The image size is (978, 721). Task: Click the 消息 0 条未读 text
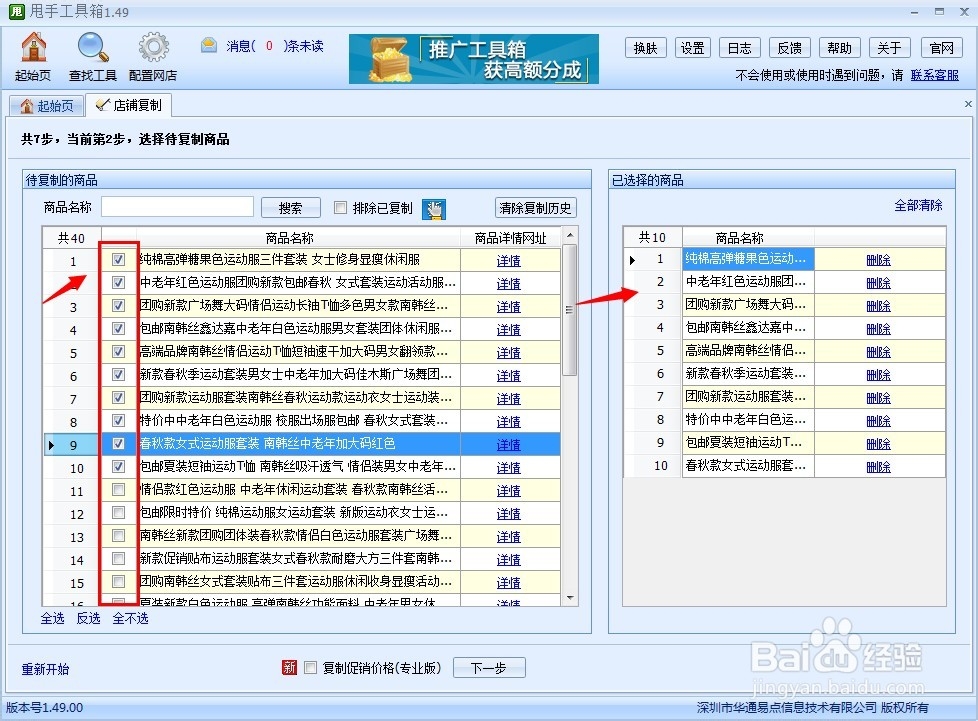274,46
